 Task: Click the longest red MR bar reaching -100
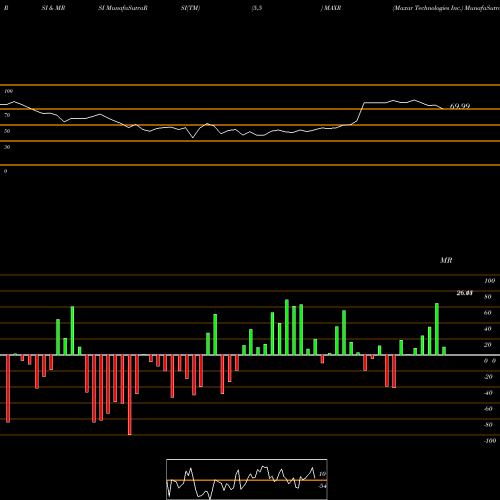pos(130,395)
